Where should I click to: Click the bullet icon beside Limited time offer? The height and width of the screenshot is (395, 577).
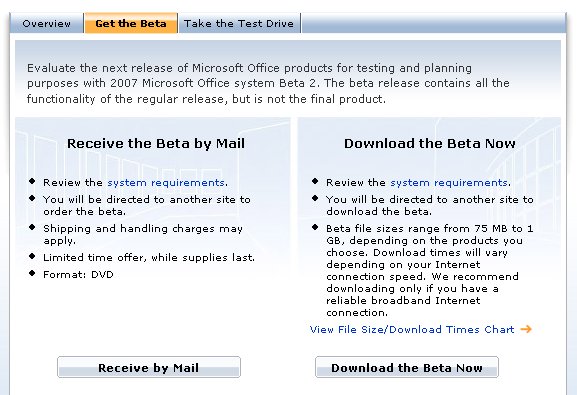point(32,256)
